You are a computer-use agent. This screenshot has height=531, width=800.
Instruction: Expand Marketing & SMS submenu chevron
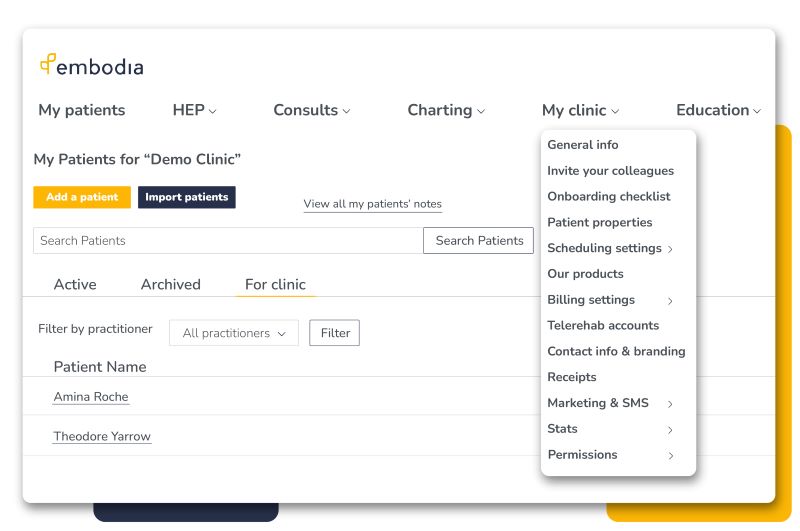(670, 404)
